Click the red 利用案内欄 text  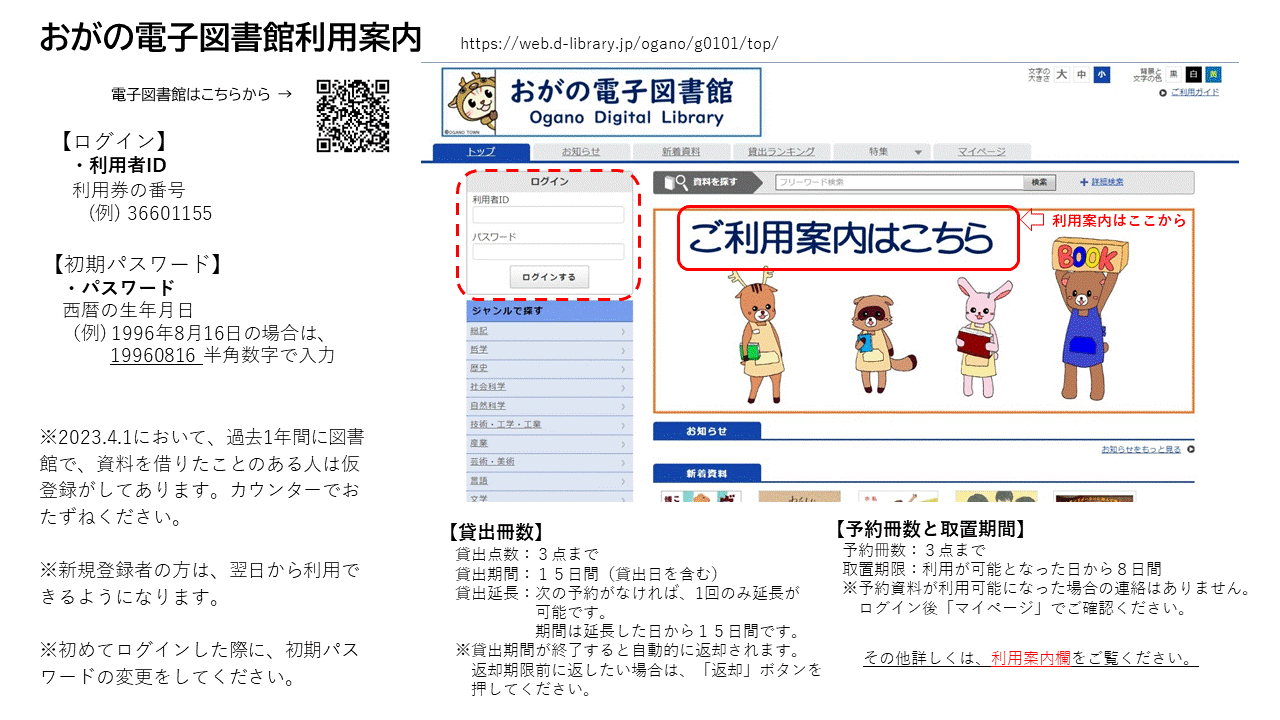click(1031, 658)
